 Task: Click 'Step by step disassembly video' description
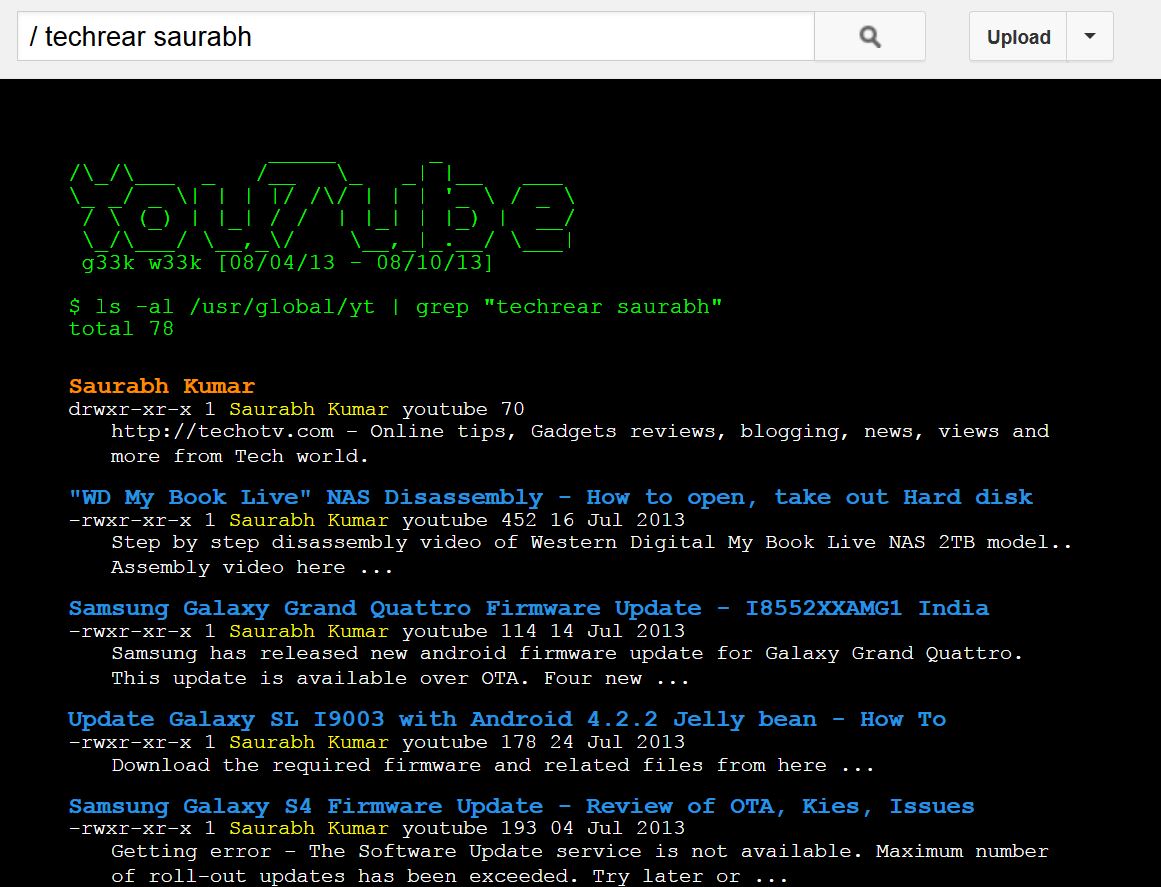pyautogui.click(x=591, y=555)
